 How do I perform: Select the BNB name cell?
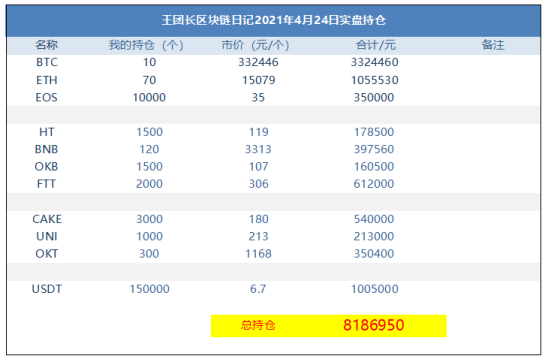point(46,149)
